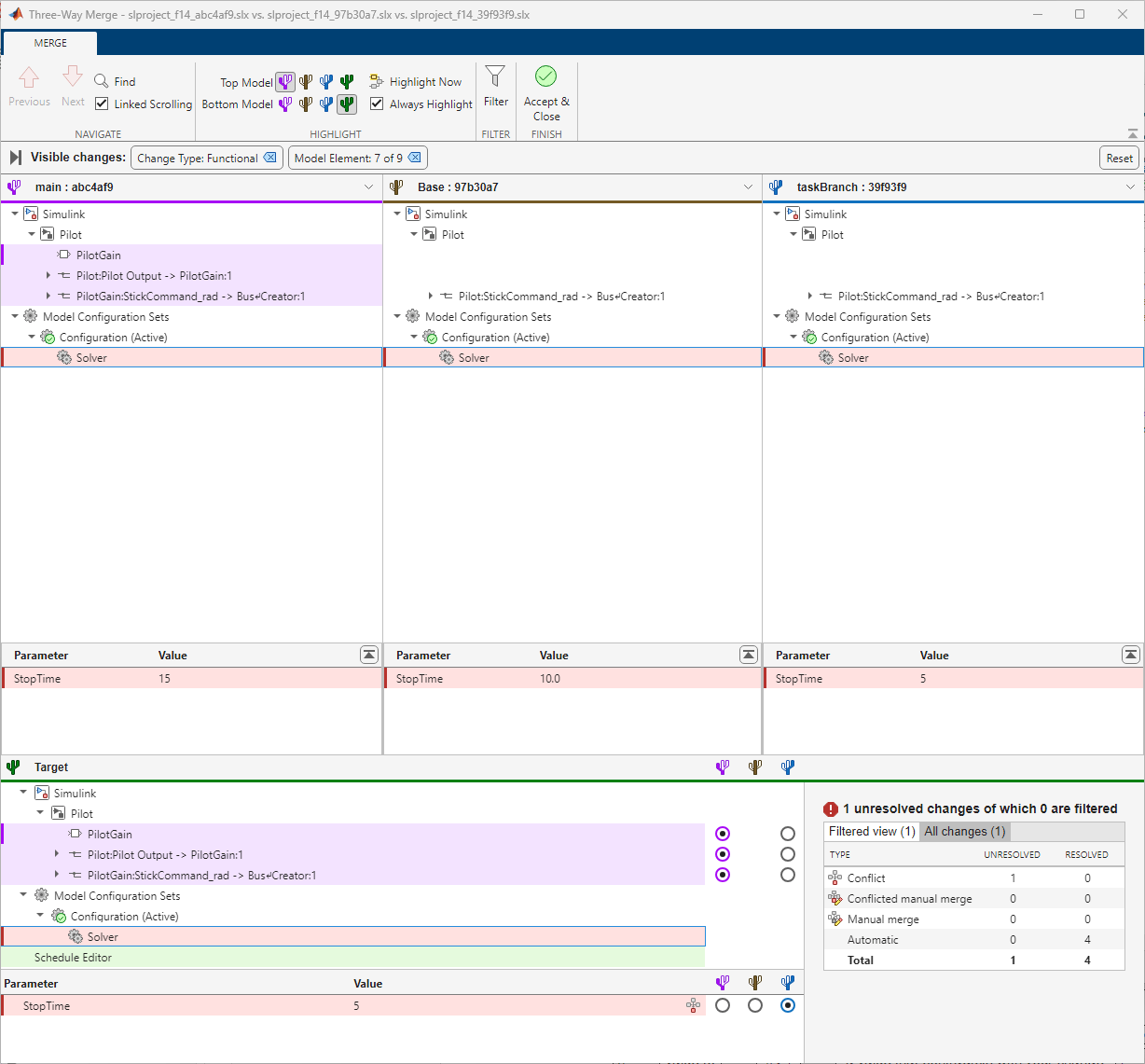This screenshot has height=1064, width=1145.
Task: Select StopTime row with value 15
Action: (x=191, y=679)
